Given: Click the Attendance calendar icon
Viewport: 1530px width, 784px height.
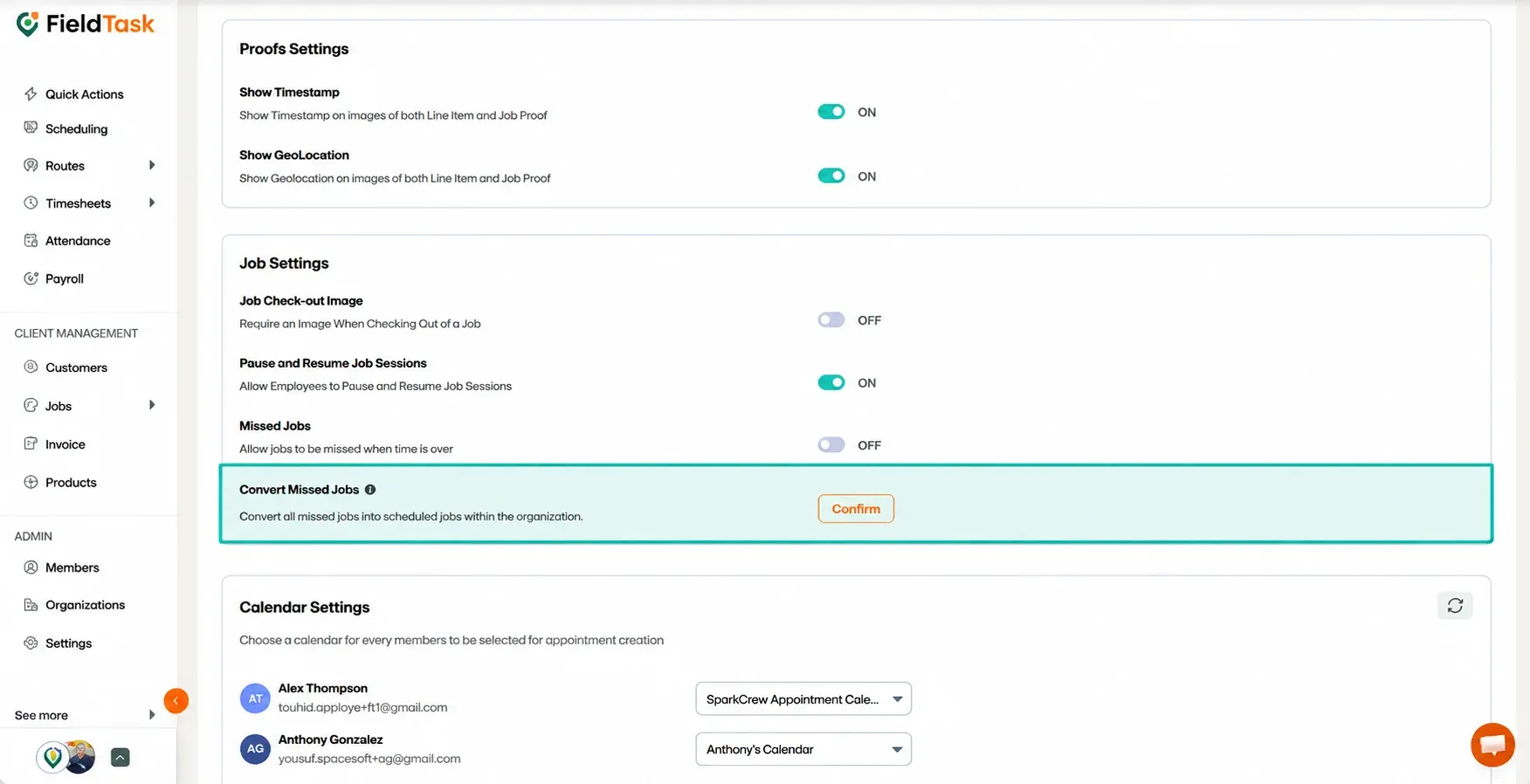Looking at the screenshot, I should [x=31, y=241].
